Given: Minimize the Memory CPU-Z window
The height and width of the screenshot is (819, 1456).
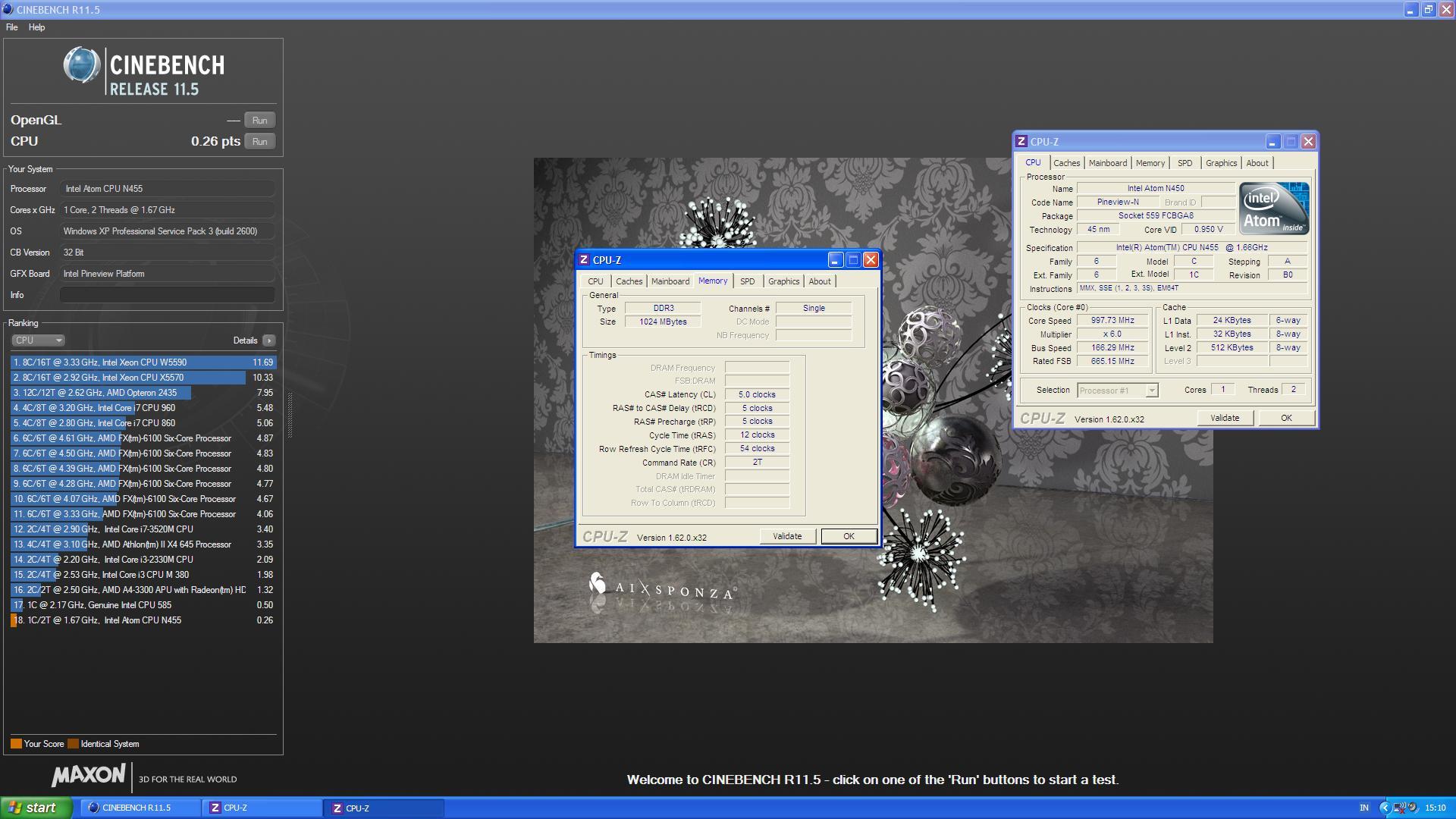Looking at the screenshot, I should (835, 260).
